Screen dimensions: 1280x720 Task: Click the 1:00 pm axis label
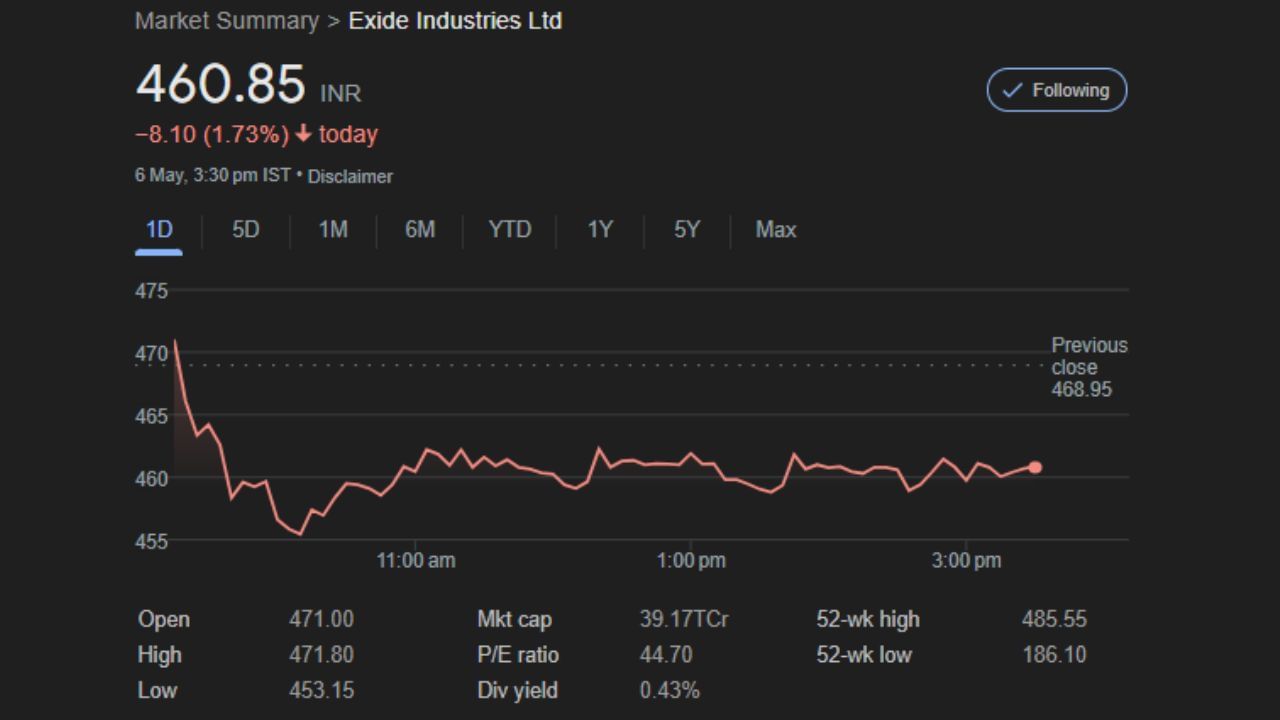point(691,561)
